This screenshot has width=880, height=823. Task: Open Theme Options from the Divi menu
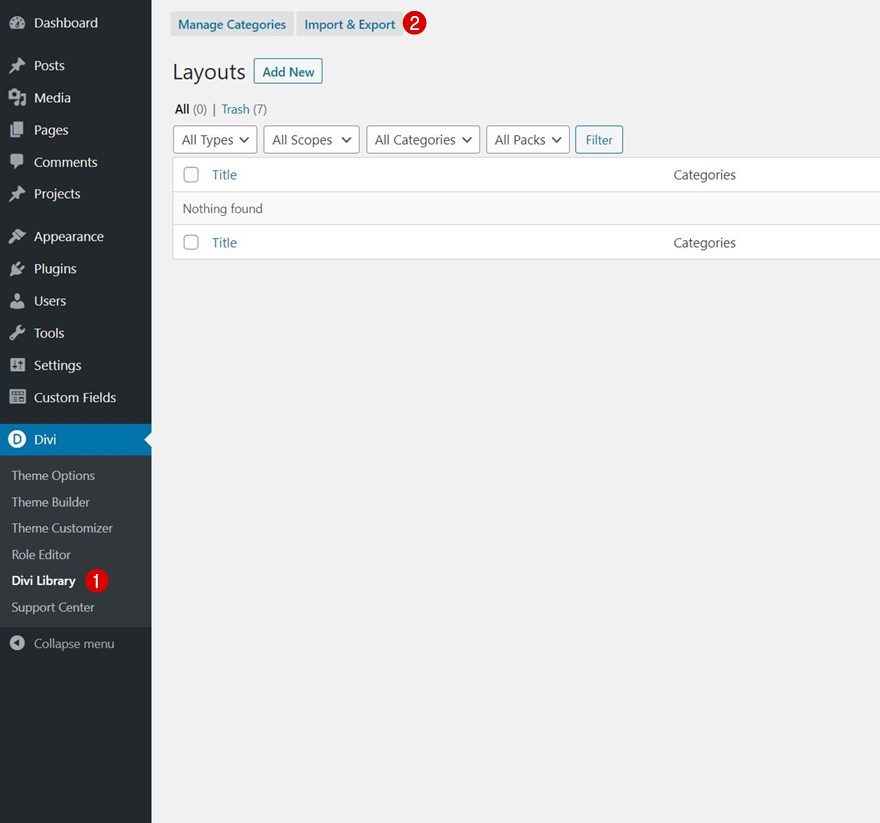53,475
